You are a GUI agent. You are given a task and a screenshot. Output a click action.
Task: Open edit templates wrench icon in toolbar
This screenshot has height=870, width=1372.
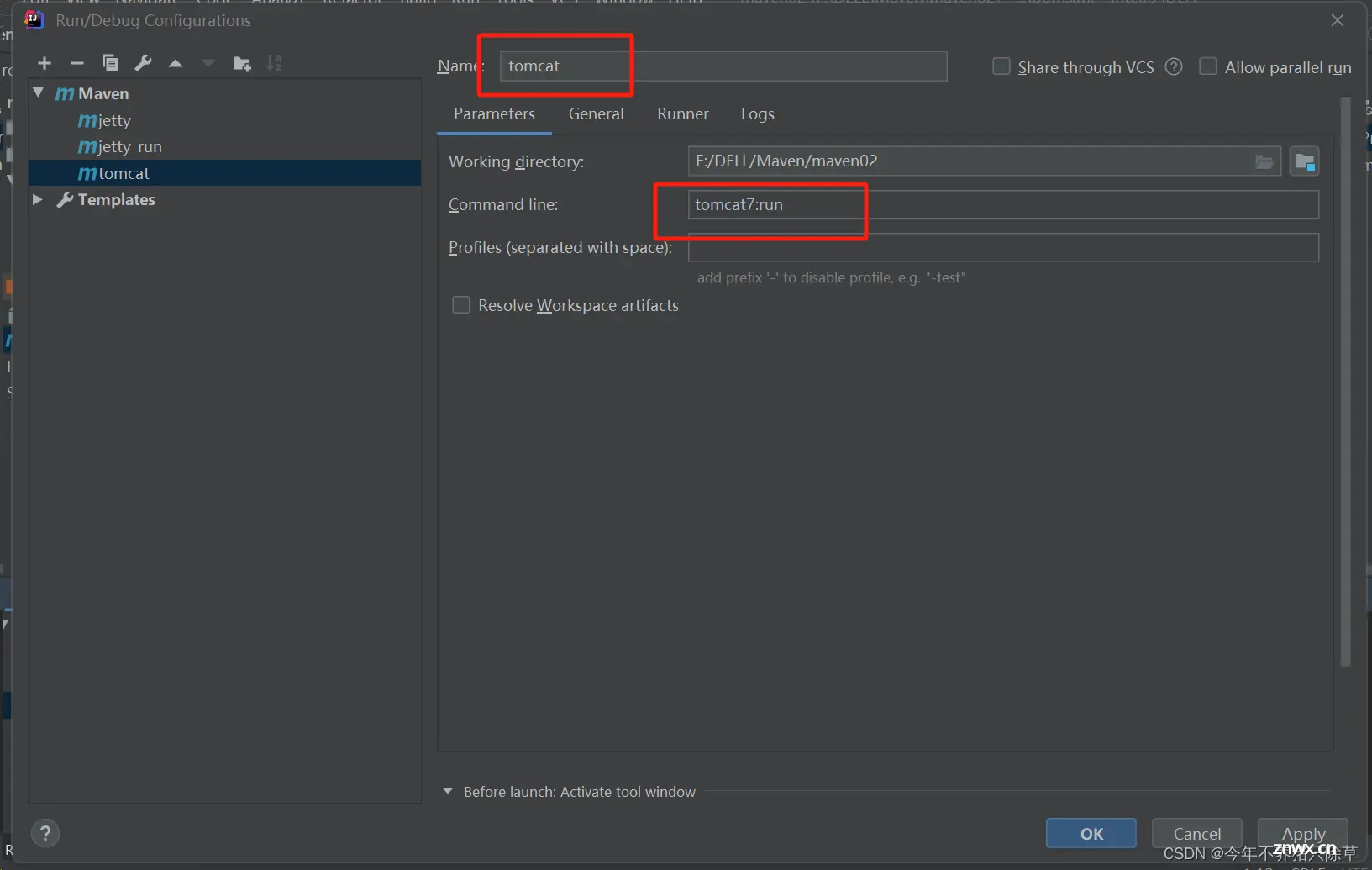143,63
